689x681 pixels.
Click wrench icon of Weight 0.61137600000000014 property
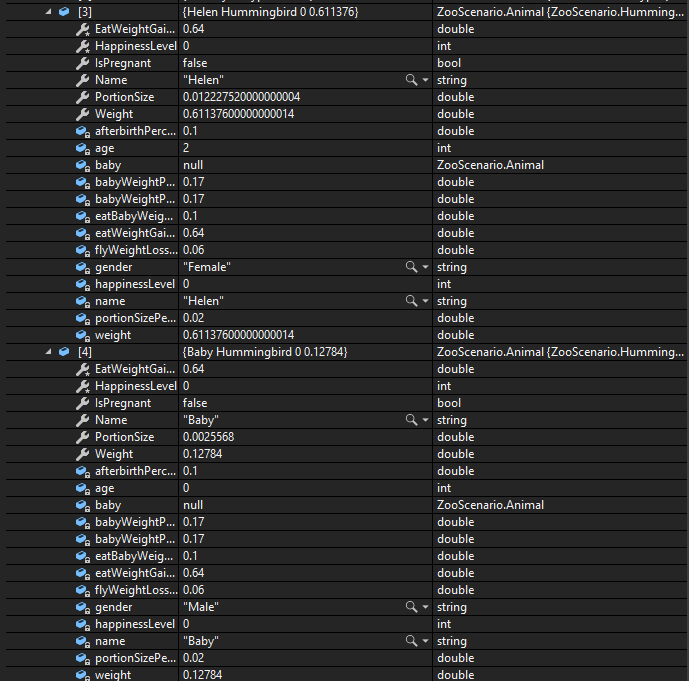point(83,114)
